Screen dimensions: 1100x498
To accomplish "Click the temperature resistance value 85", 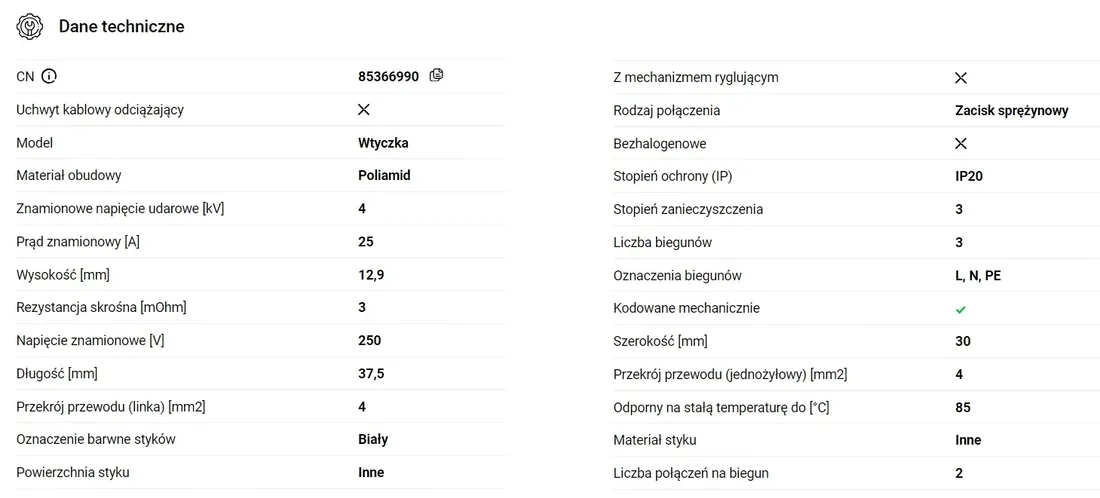I will coord(963,408).
